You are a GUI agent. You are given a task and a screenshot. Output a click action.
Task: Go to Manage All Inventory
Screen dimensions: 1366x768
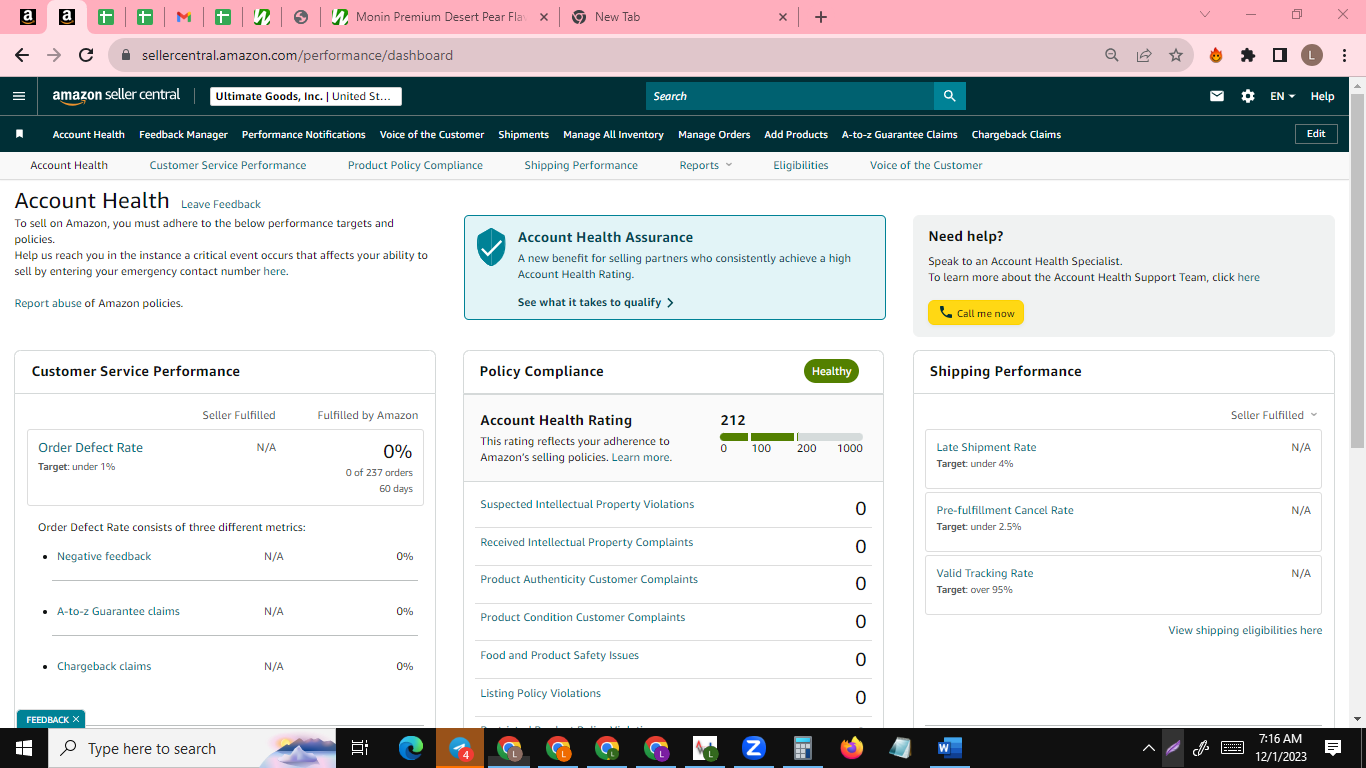coord(613,134)
